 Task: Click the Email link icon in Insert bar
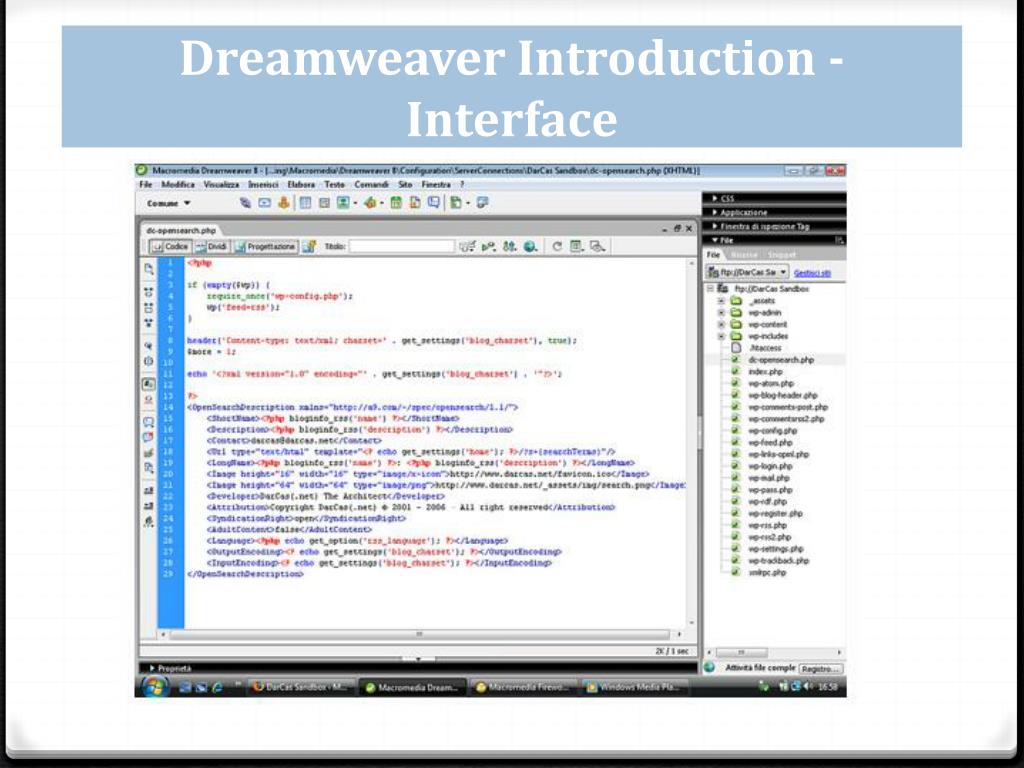(x=264, y=203)
